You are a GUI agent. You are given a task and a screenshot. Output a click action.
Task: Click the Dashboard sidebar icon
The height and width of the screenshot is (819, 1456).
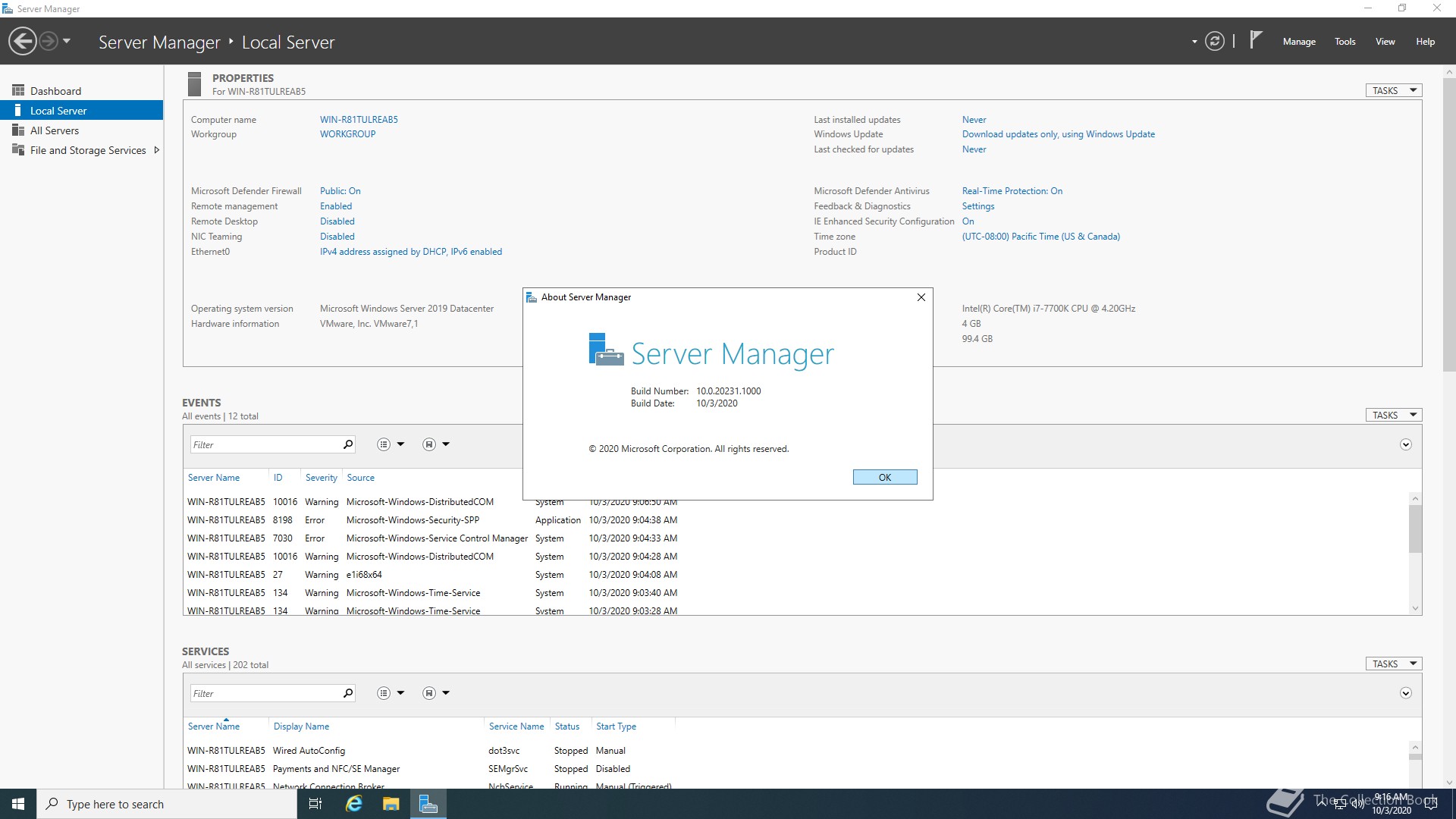[x=18, y=90]
